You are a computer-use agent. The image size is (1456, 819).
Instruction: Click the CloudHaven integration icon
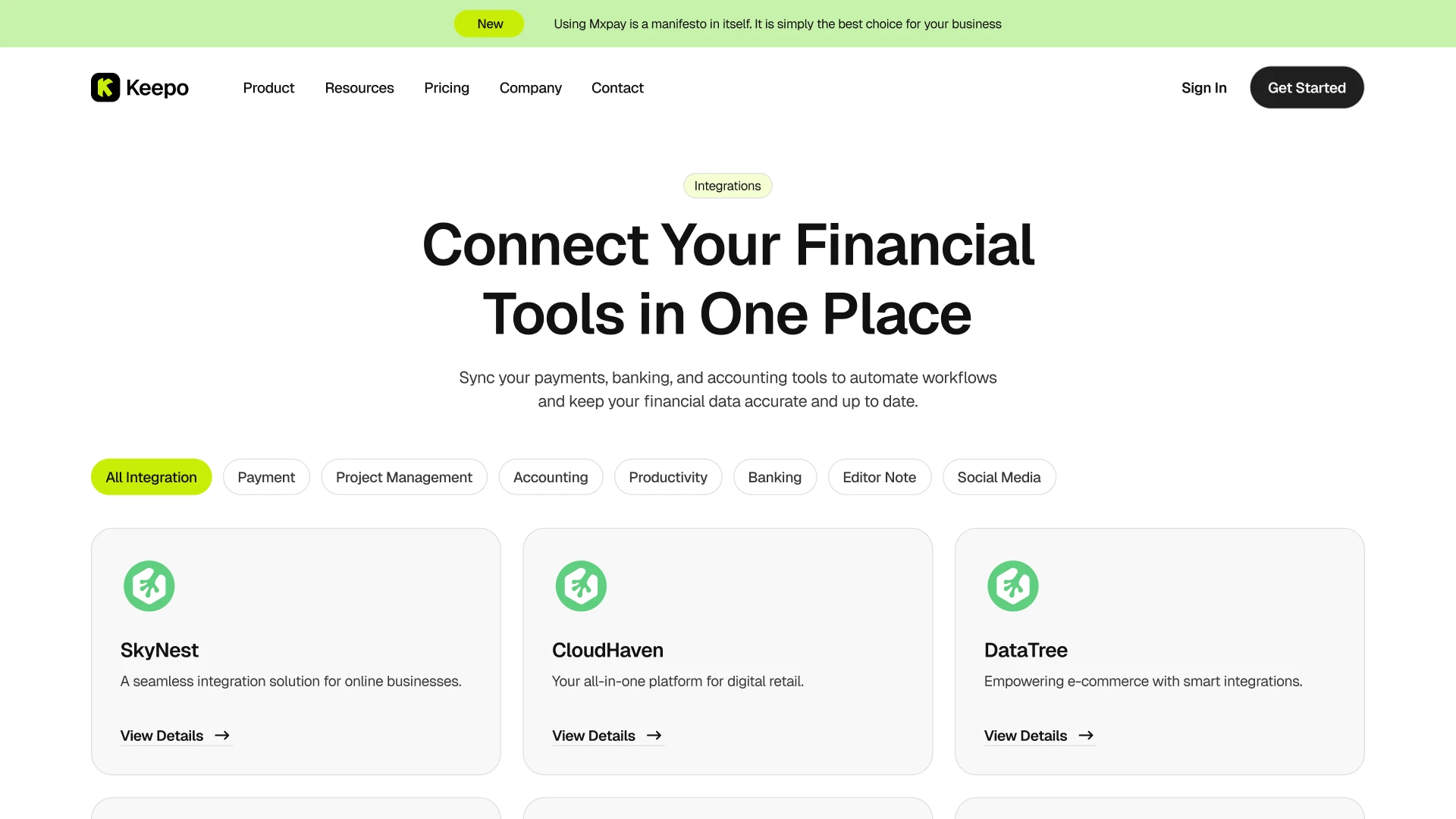pos(581,585)
